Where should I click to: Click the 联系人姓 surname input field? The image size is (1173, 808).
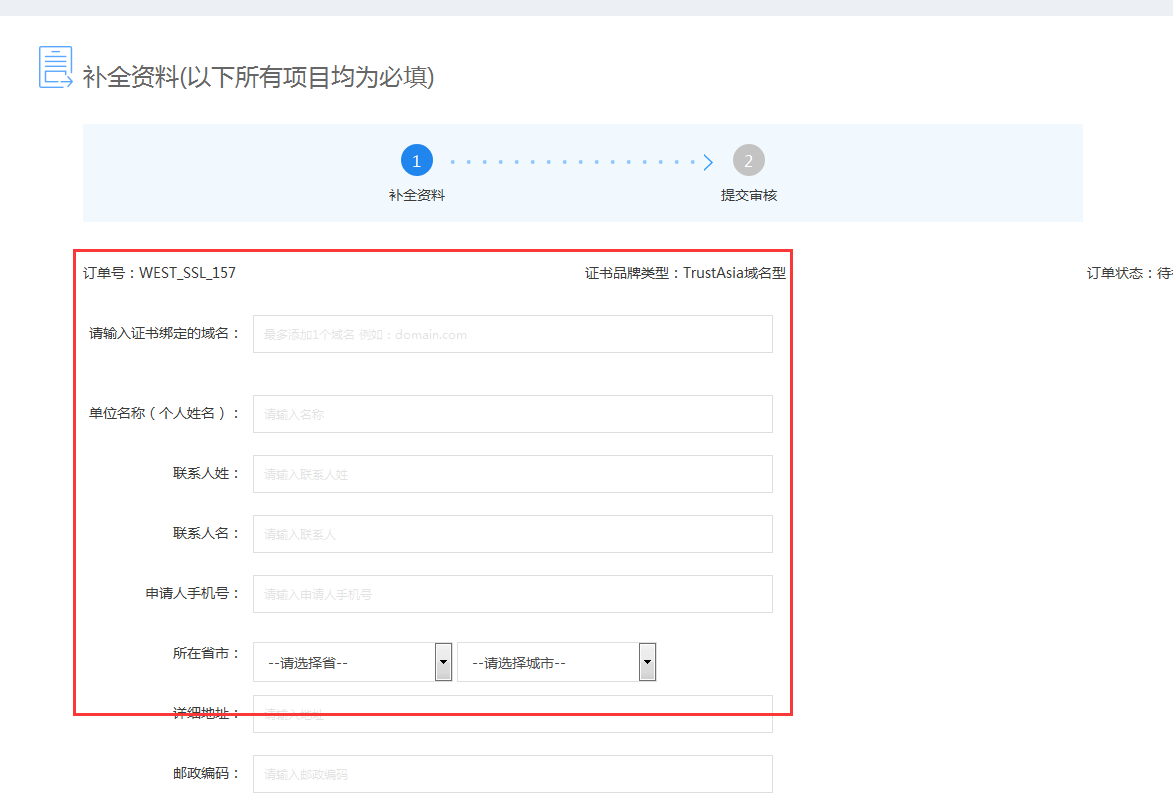(512, 473)
